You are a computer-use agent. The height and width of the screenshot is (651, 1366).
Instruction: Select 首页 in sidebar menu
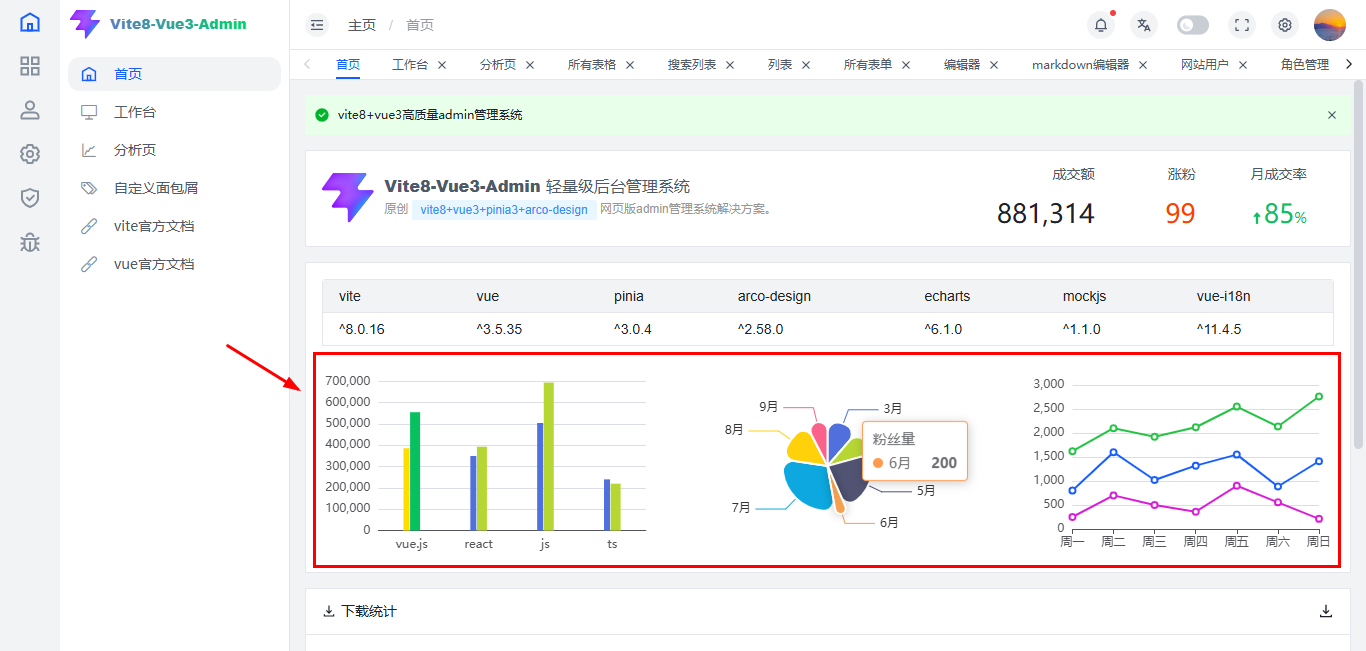click(x=174, y=74)
